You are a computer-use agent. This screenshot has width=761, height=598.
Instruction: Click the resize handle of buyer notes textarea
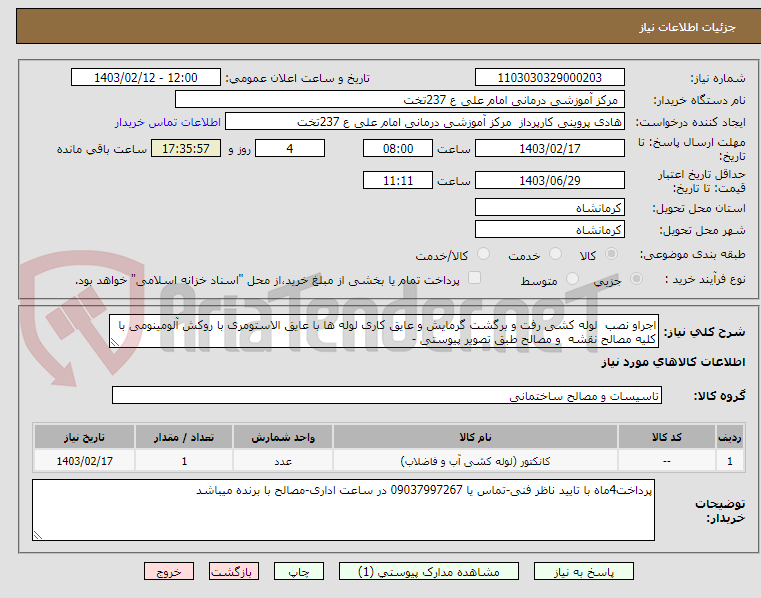pyautogui.click(x=38, y=535)
